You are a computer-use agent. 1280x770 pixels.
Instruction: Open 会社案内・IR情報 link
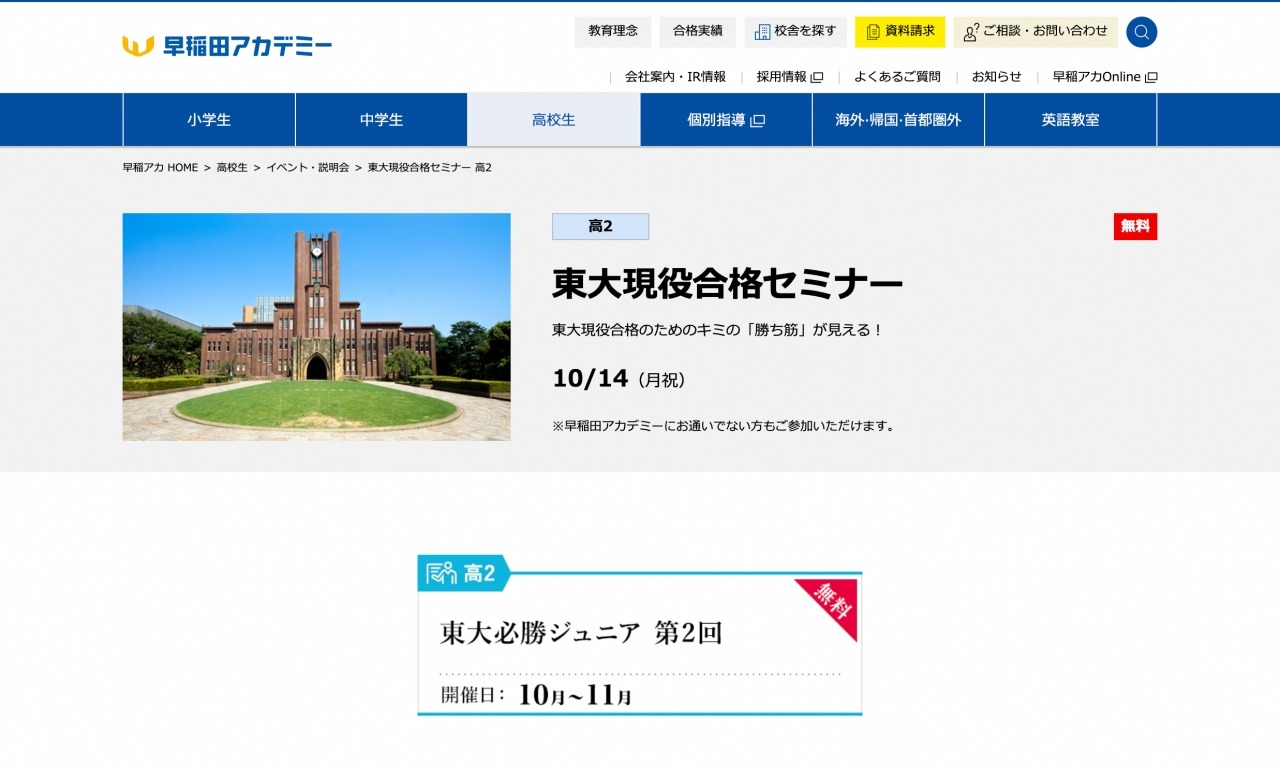click(x=675, y=77)
